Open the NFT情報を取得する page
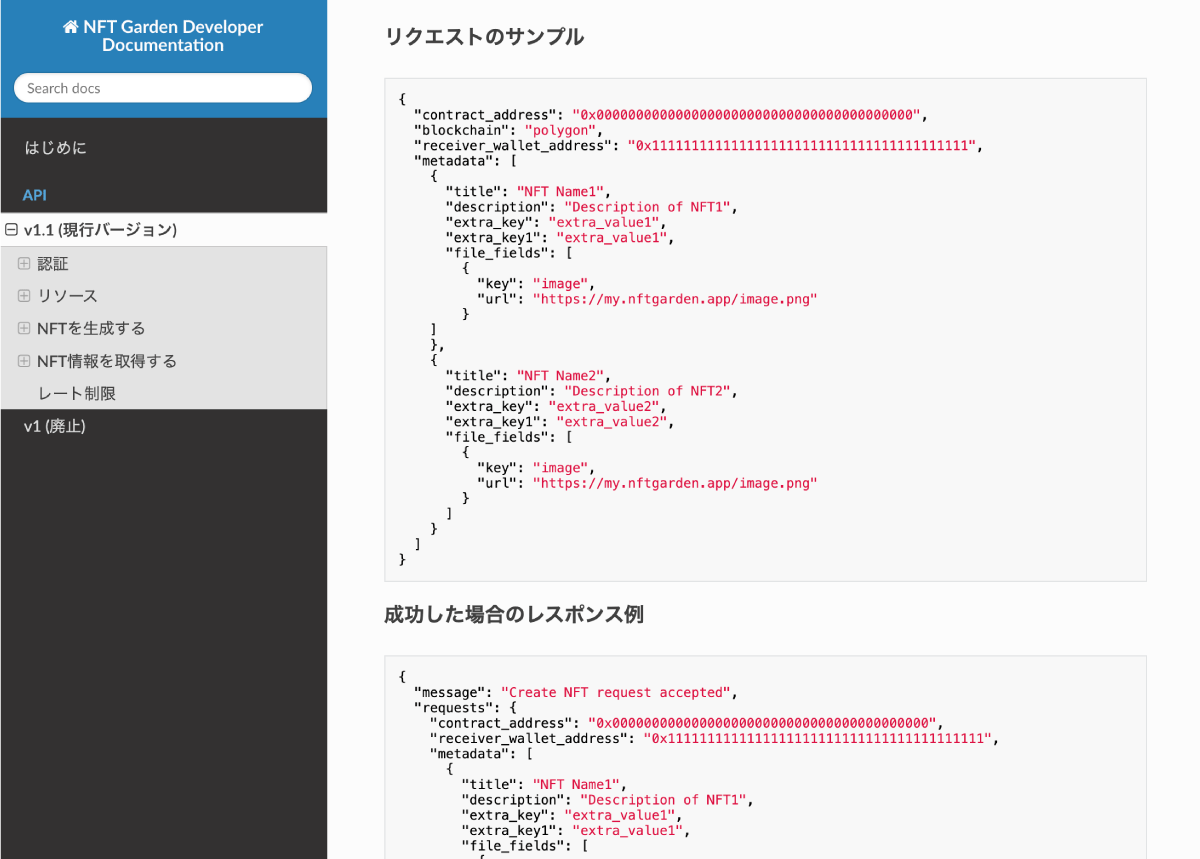1200x859 pixels. point(107,361)
